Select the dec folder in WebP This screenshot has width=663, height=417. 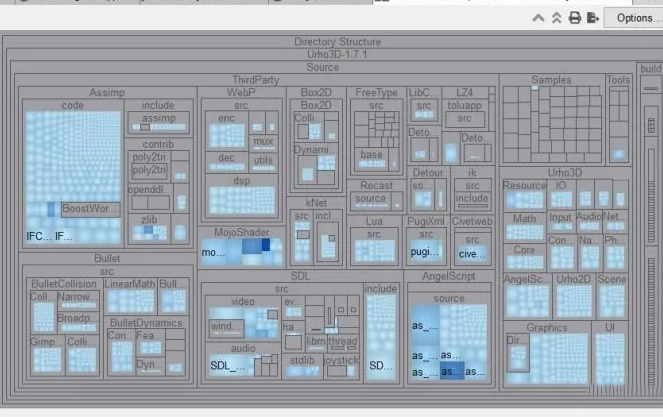[226, 158]
